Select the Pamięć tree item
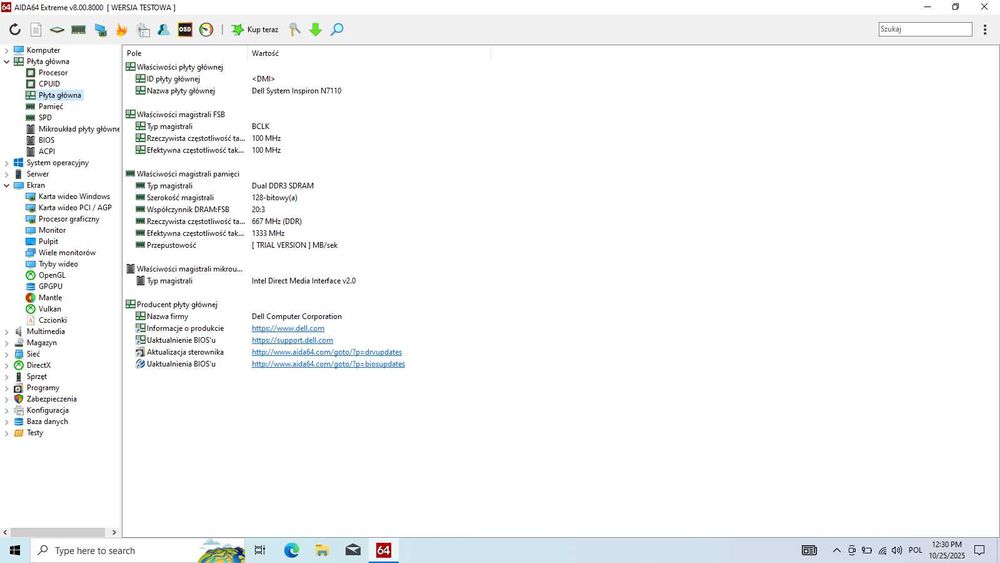 pyautogui.click(x=50, y=106)
